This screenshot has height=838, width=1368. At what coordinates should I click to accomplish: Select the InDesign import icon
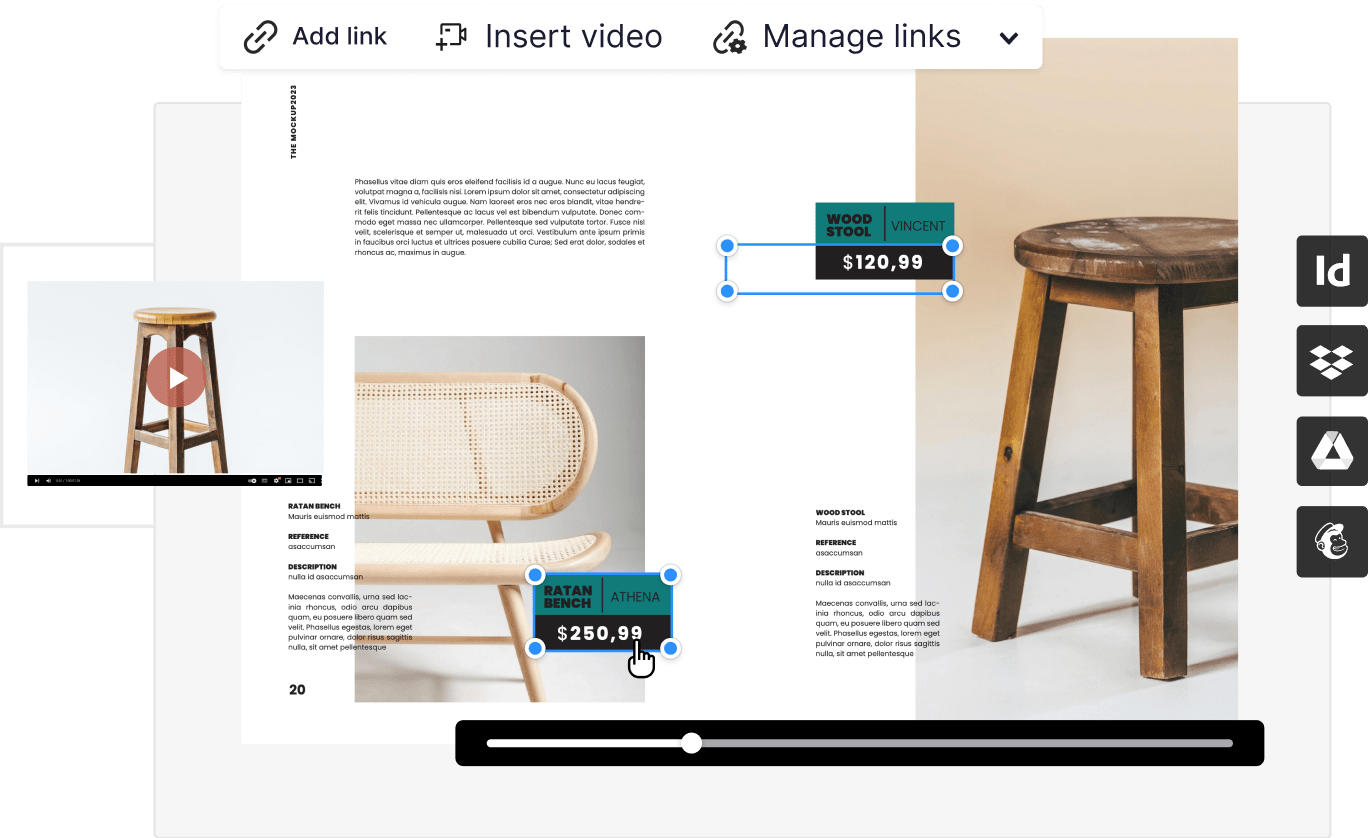[1332, 271]
